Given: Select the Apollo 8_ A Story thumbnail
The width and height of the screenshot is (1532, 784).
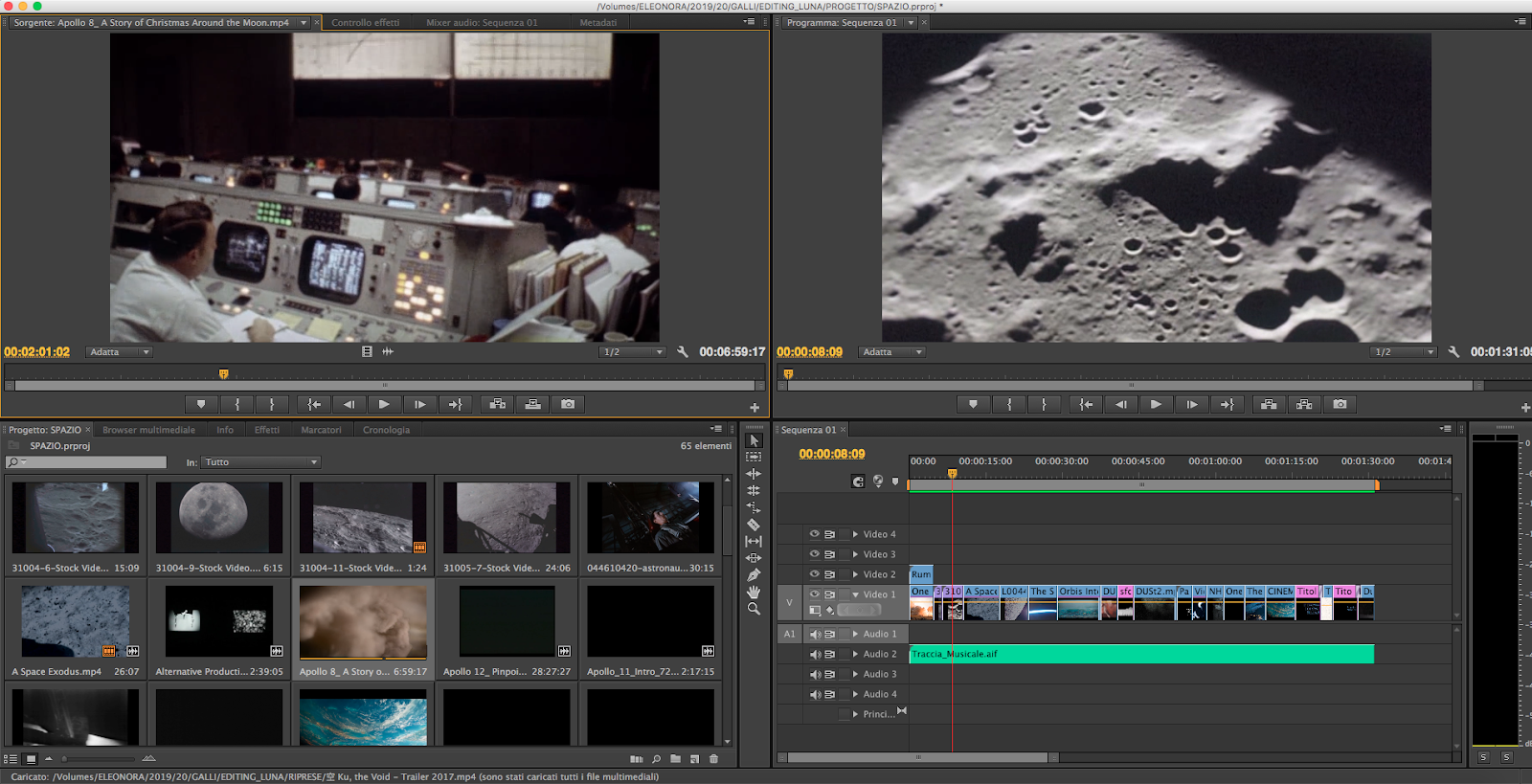Looking at the screenshot, I should (x=363, y=623).
